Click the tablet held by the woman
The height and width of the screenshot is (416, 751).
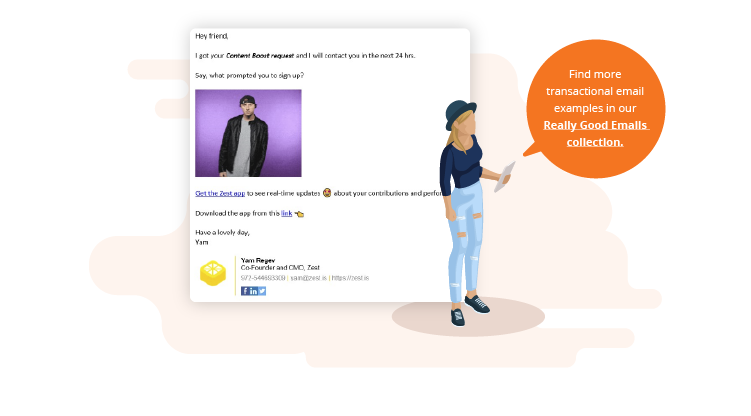505,177
